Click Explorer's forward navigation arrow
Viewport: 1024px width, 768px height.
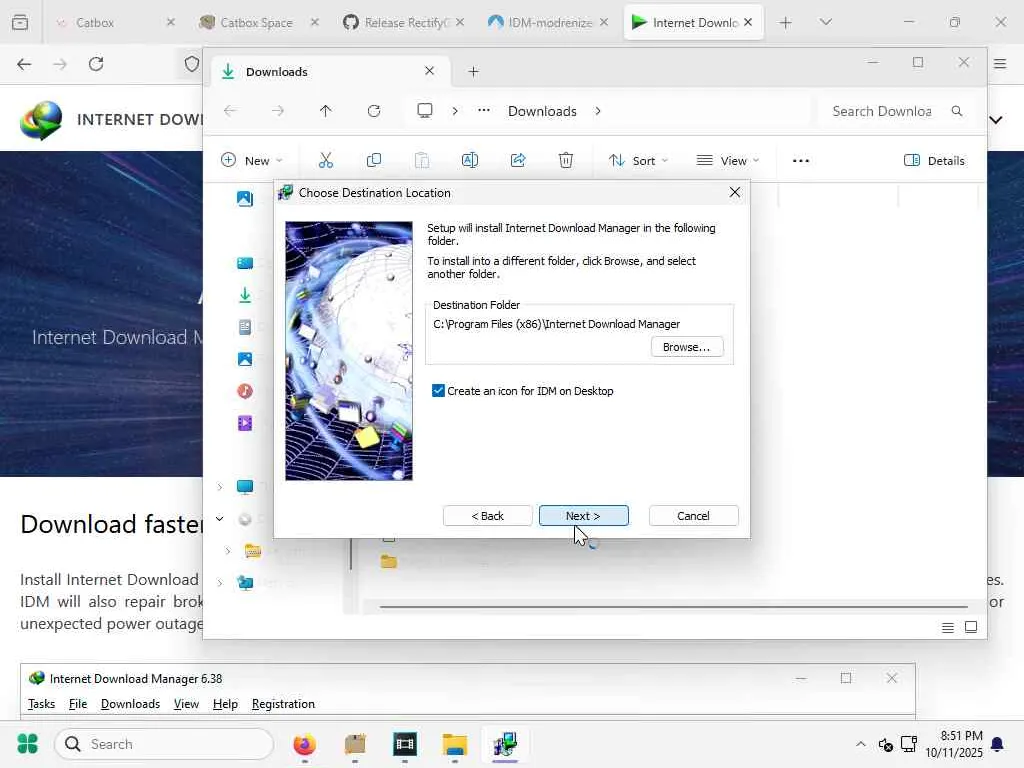pos(278,111)
